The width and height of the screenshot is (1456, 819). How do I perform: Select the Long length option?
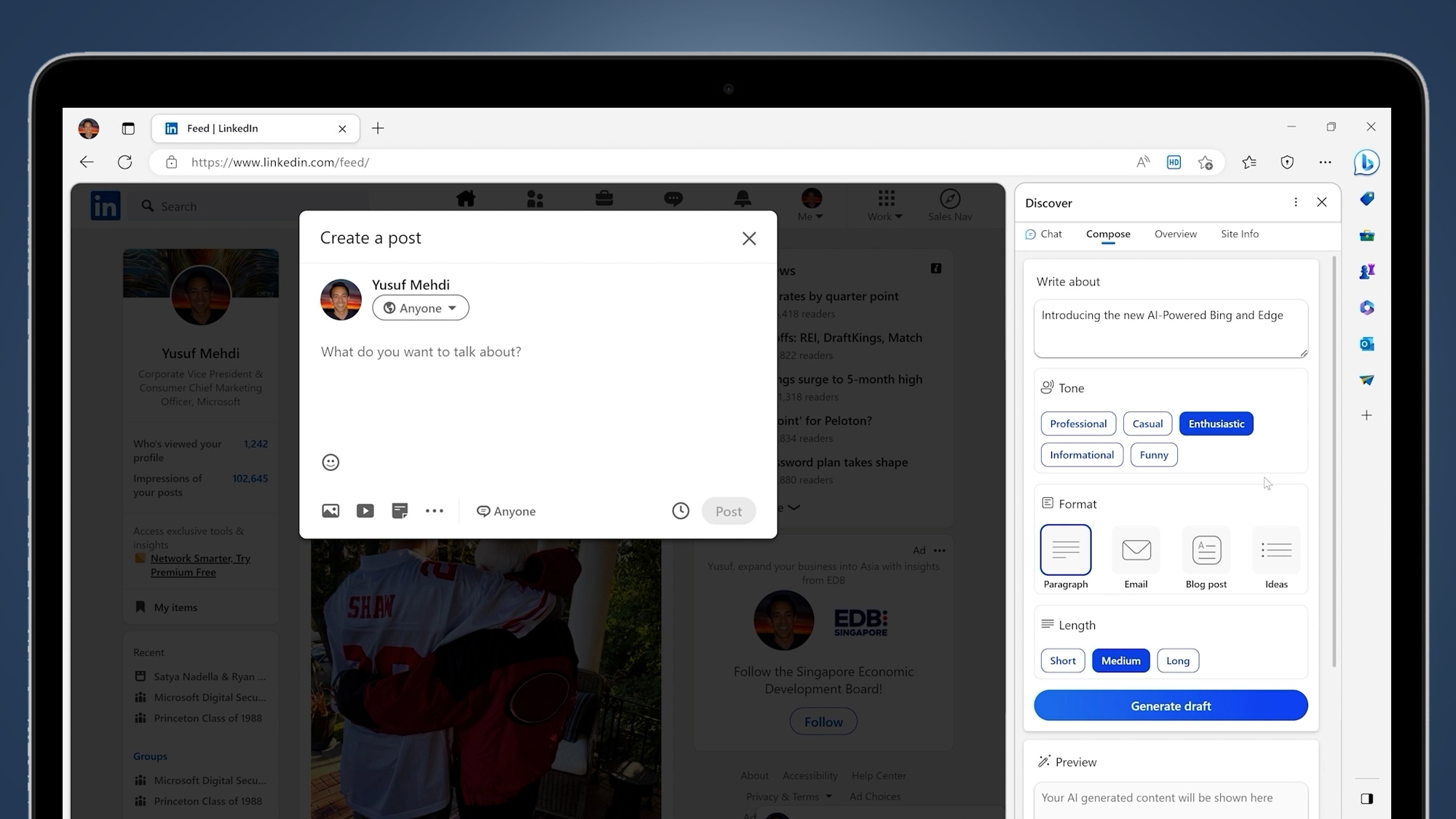(1177, 659)
